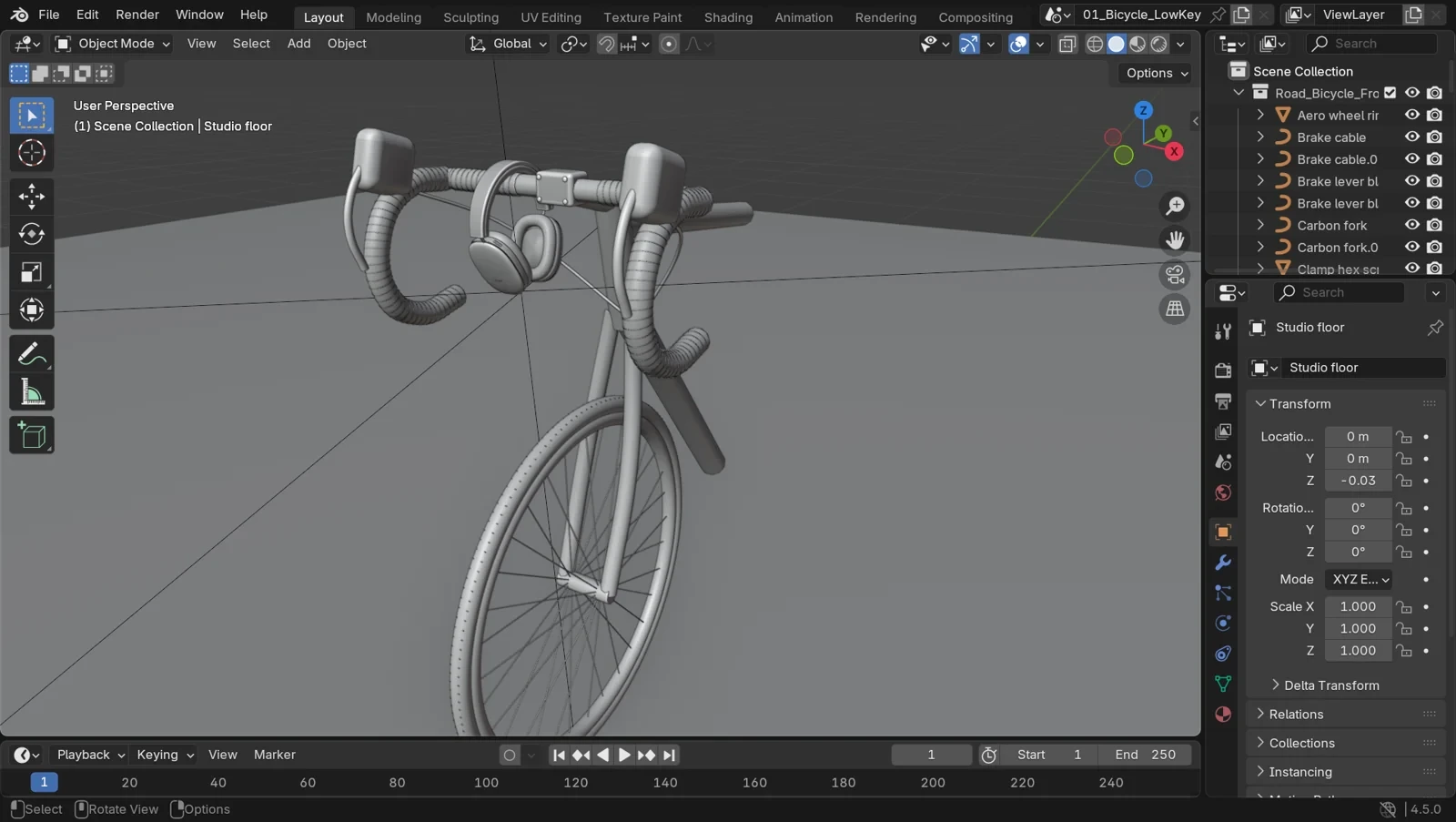Disable render for Carbon fork
Viewport: 1456px width, 822px height.
point(1434,225)
